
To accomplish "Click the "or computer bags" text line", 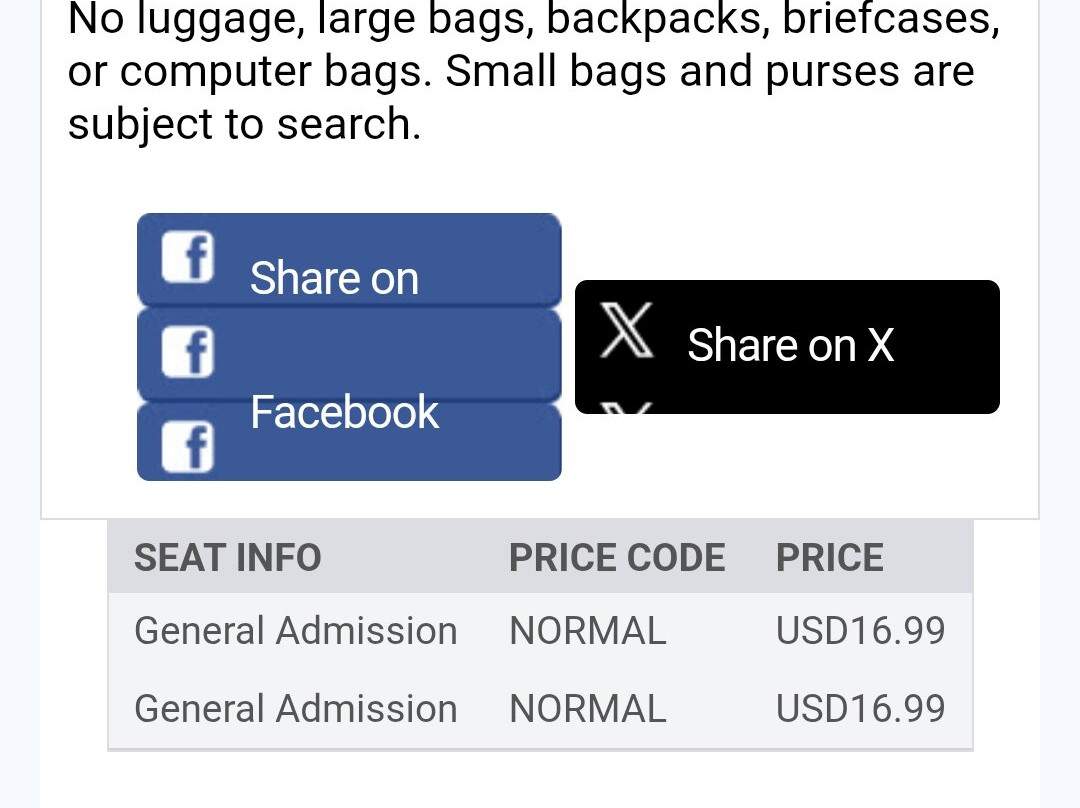I will coord(520,72).
